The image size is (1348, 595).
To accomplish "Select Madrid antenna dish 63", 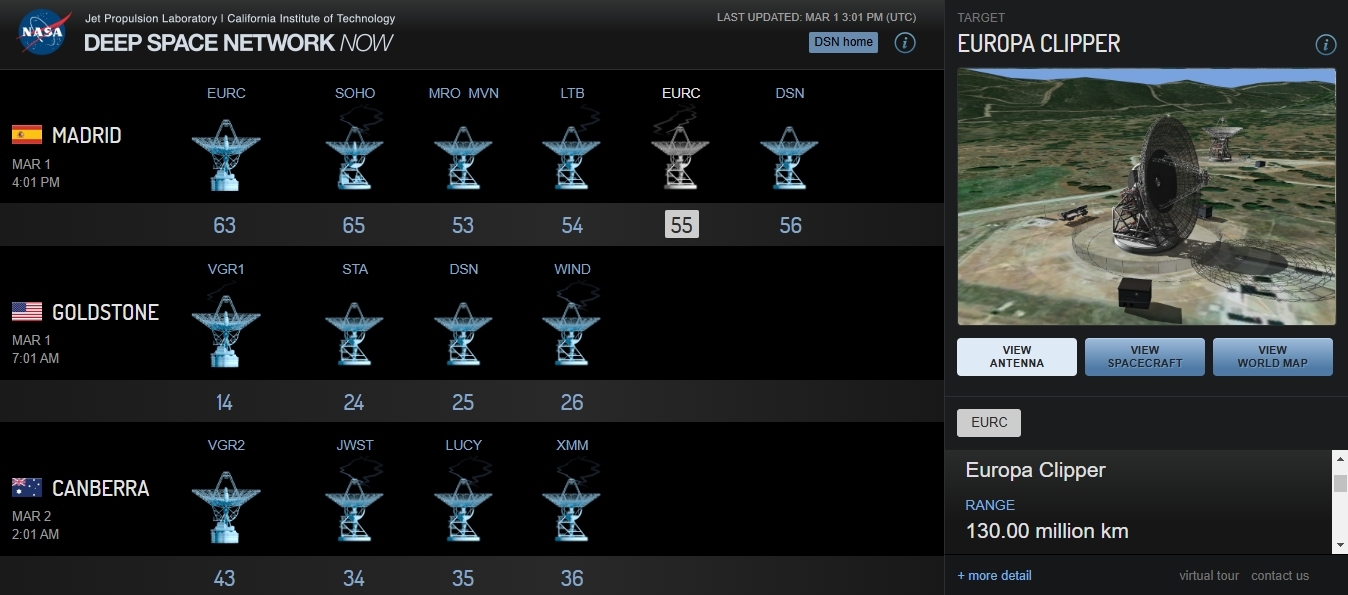I will [x=225, y=154].
